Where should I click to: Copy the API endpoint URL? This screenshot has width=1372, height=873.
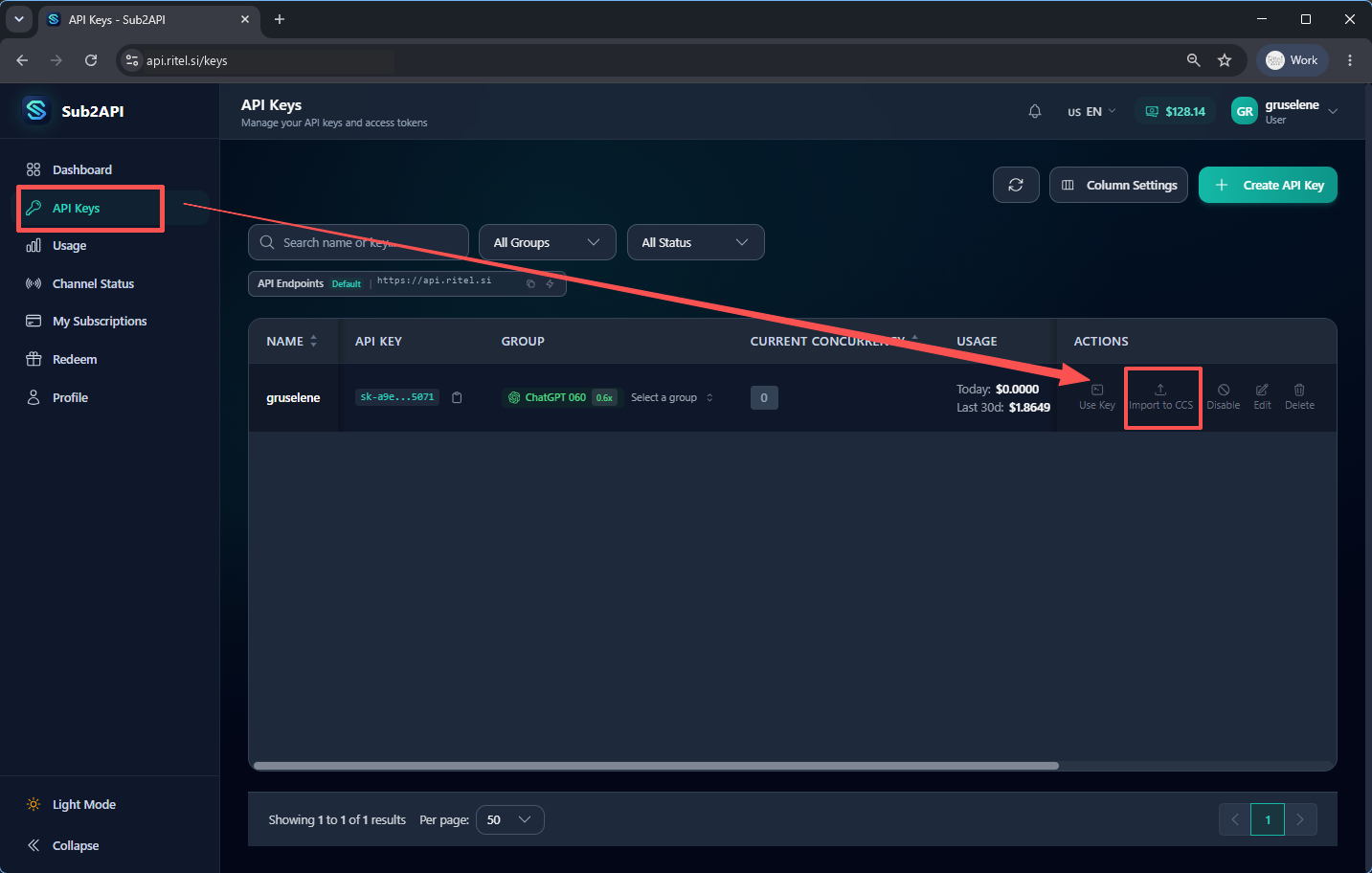pyautogui.click(x=530, y=283)
